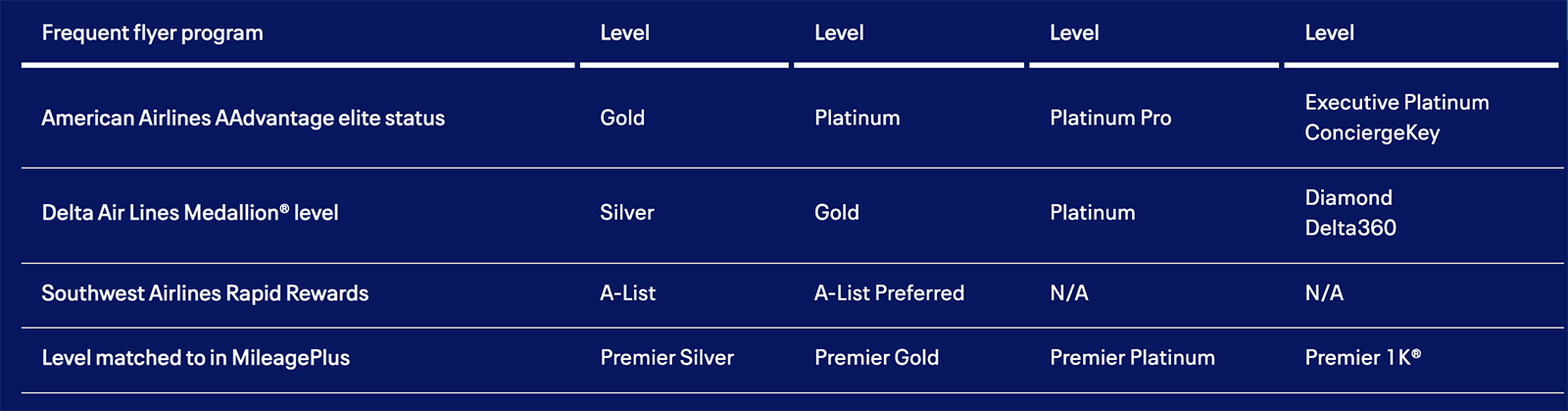Viewport: 1568px width, 411px height.
Task: Select the Premier Silver cell
Action: pyautogui.click(x=666, y=358)
